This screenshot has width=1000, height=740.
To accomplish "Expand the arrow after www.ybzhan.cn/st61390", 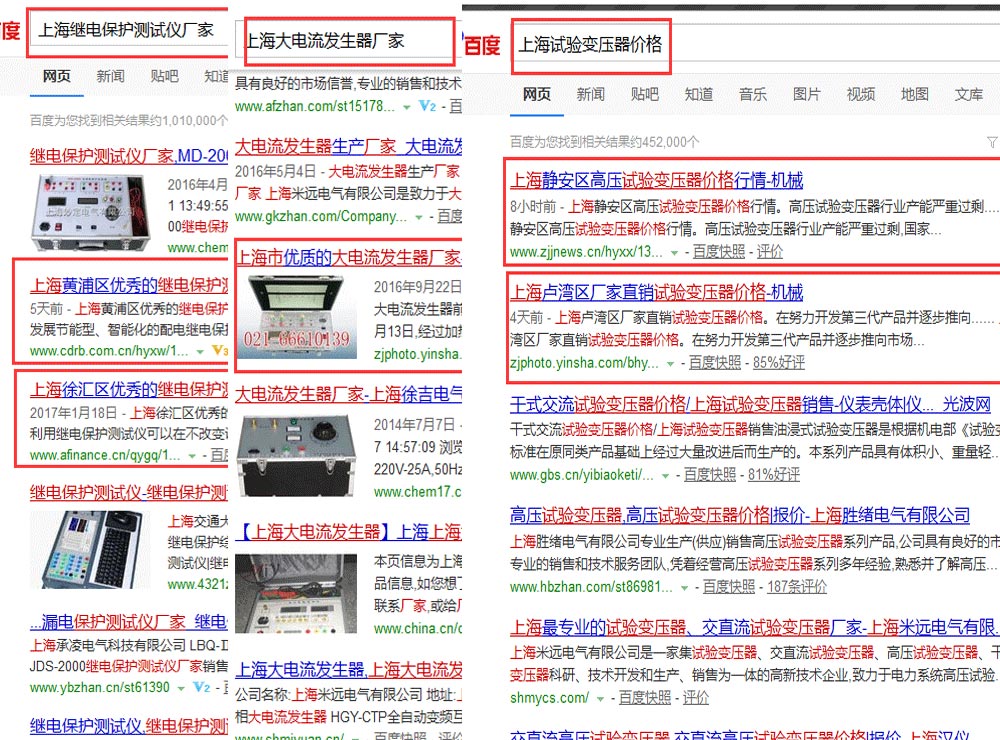I will pyautogui.click(x=181, y=688).
